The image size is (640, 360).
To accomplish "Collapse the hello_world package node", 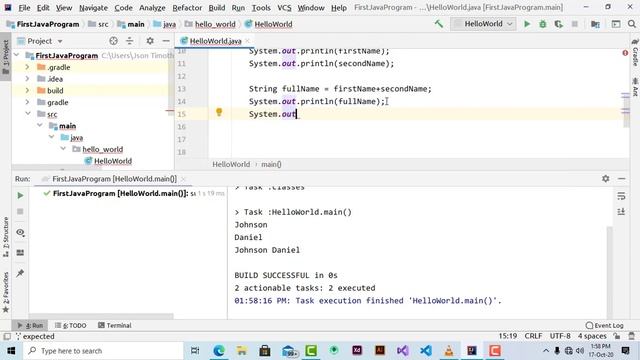I will (63, 149).
